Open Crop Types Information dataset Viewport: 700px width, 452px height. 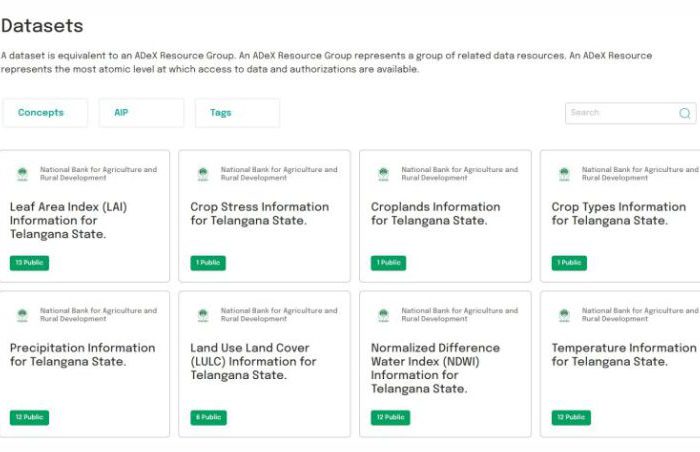pos(618,213)
